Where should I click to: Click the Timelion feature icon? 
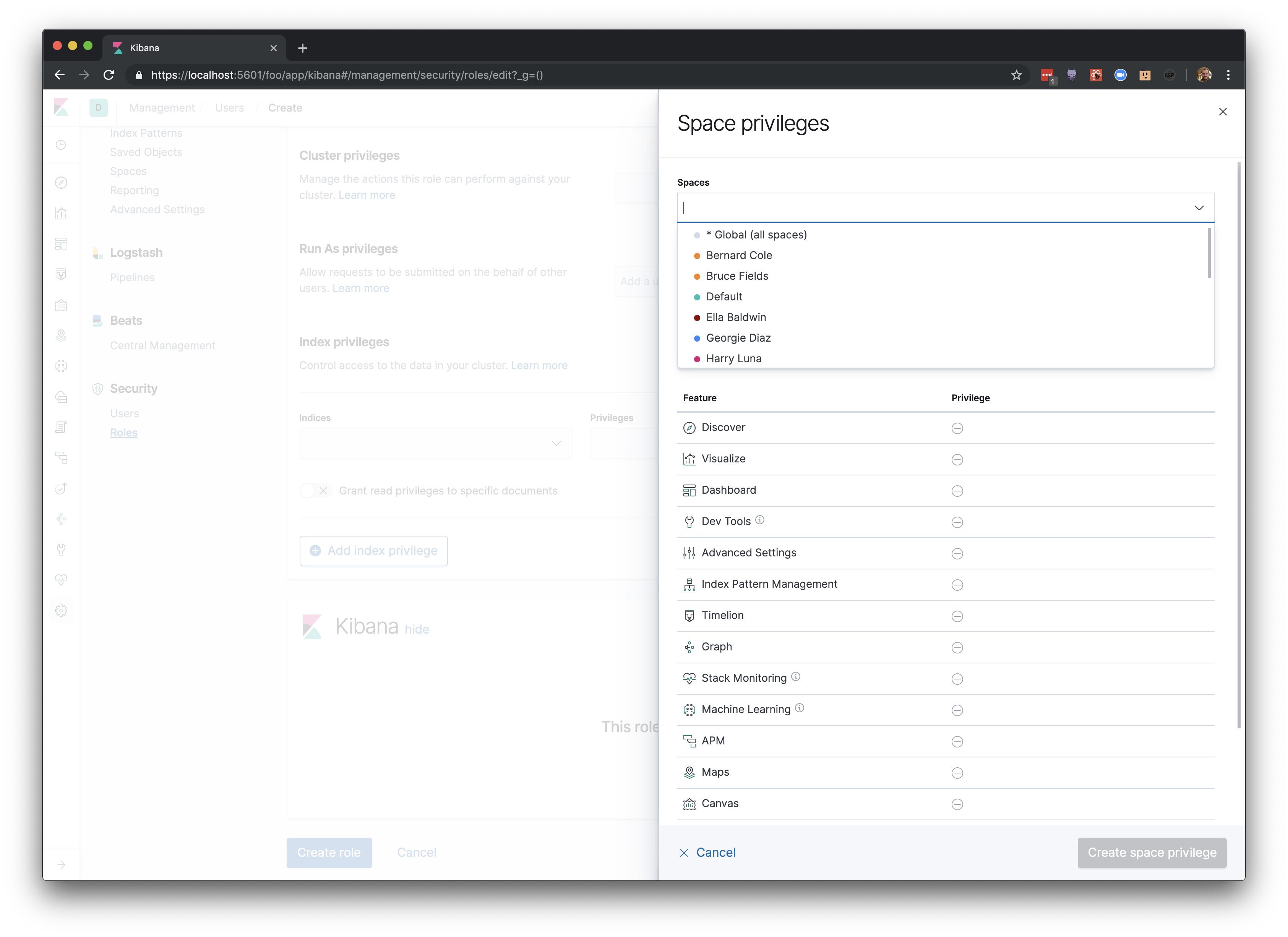point(689,616)
